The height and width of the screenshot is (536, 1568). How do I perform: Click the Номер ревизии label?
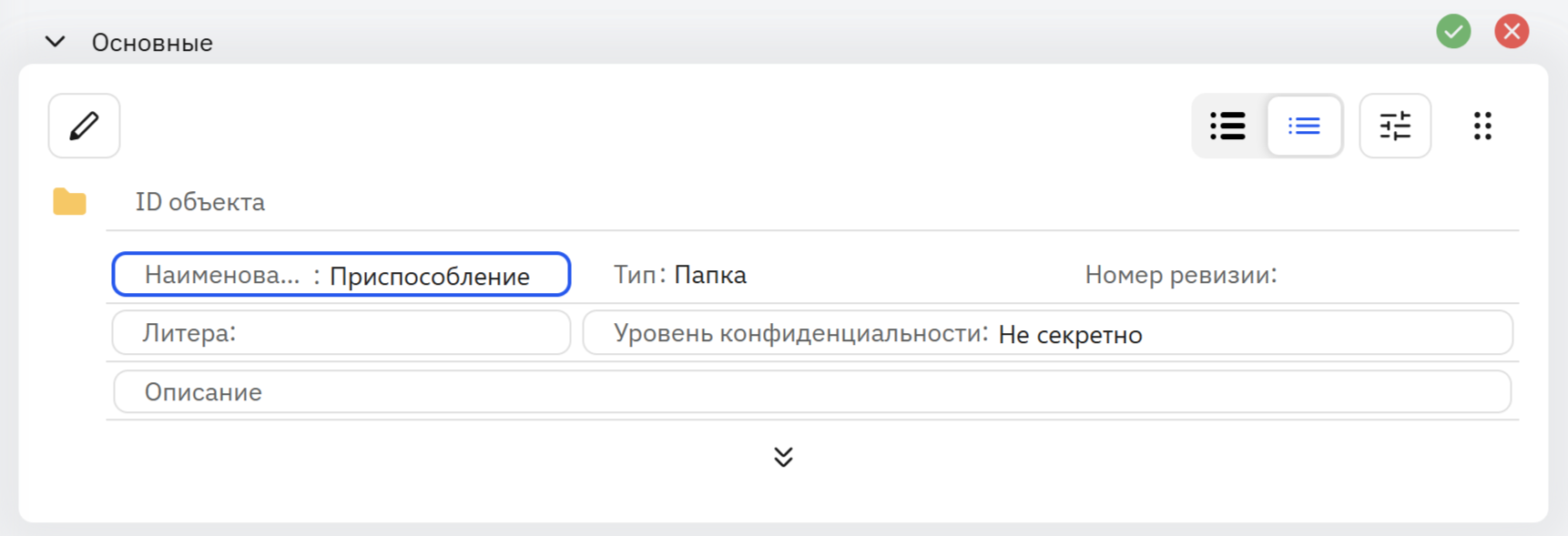(x=1181, y=275)
